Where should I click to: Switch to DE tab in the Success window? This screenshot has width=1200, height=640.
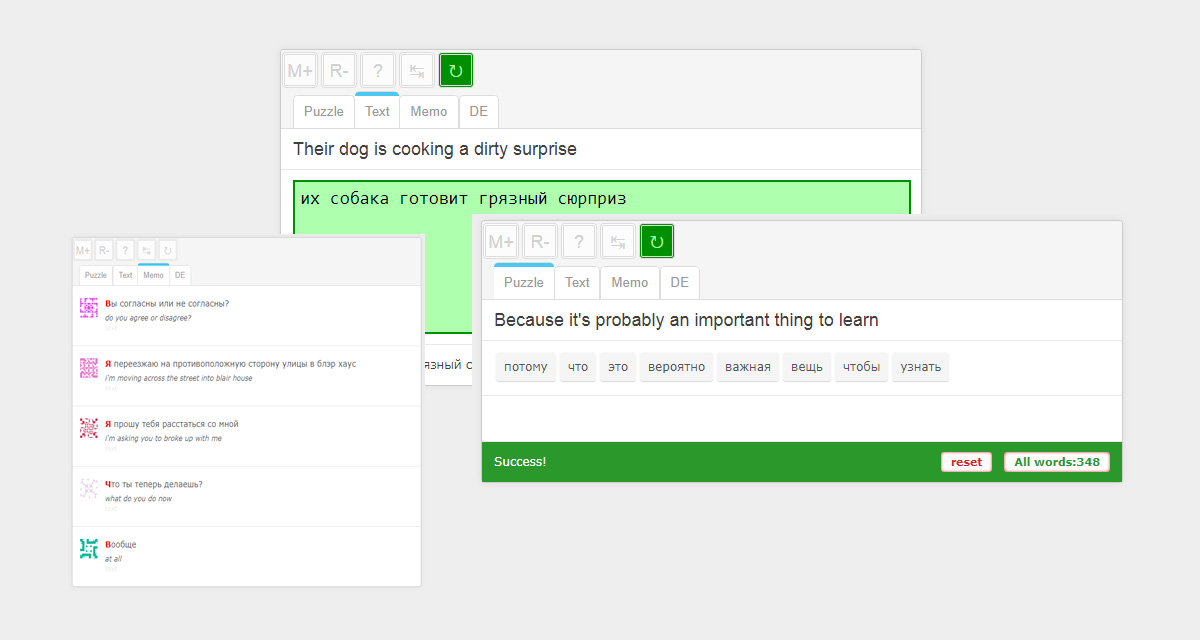[x=680, y=282]
